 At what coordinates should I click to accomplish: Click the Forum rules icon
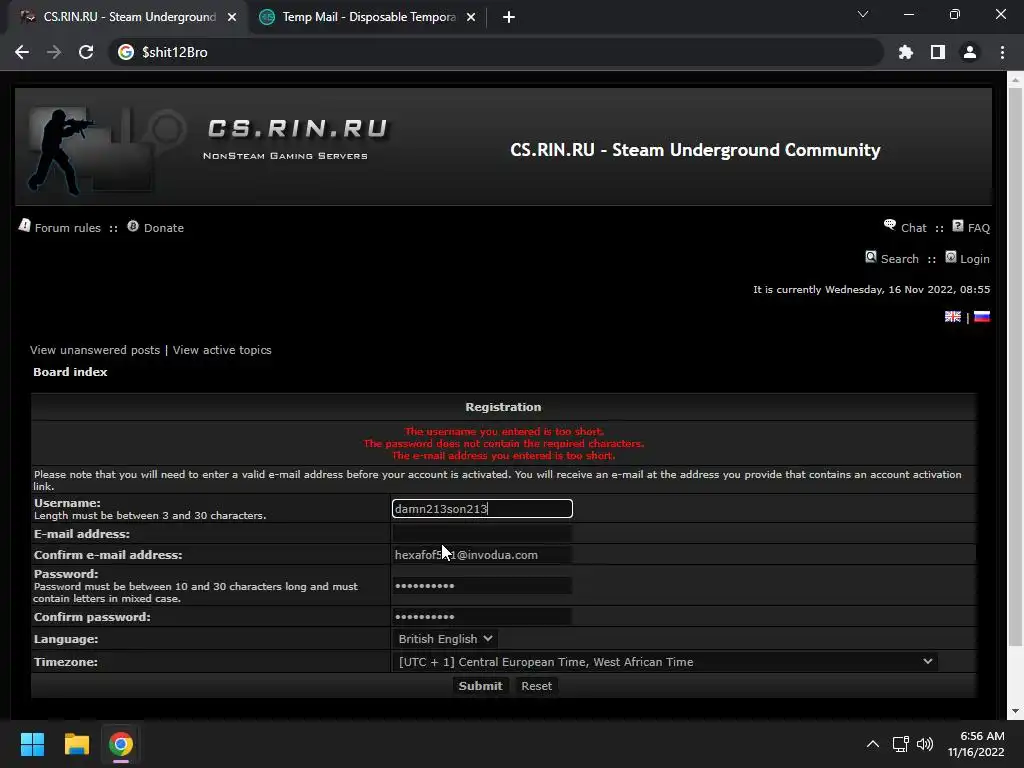coord(25,225)
